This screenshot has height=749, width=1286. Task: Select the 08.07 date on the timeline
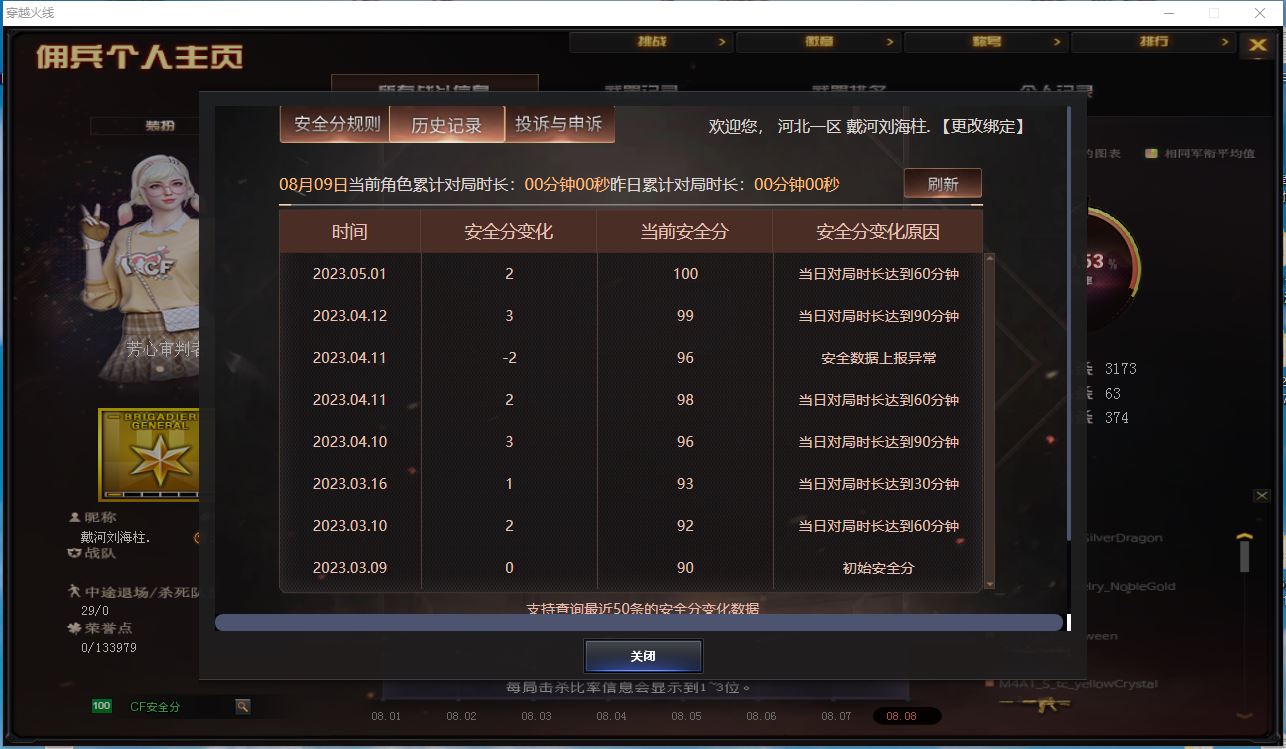[836, 716]
